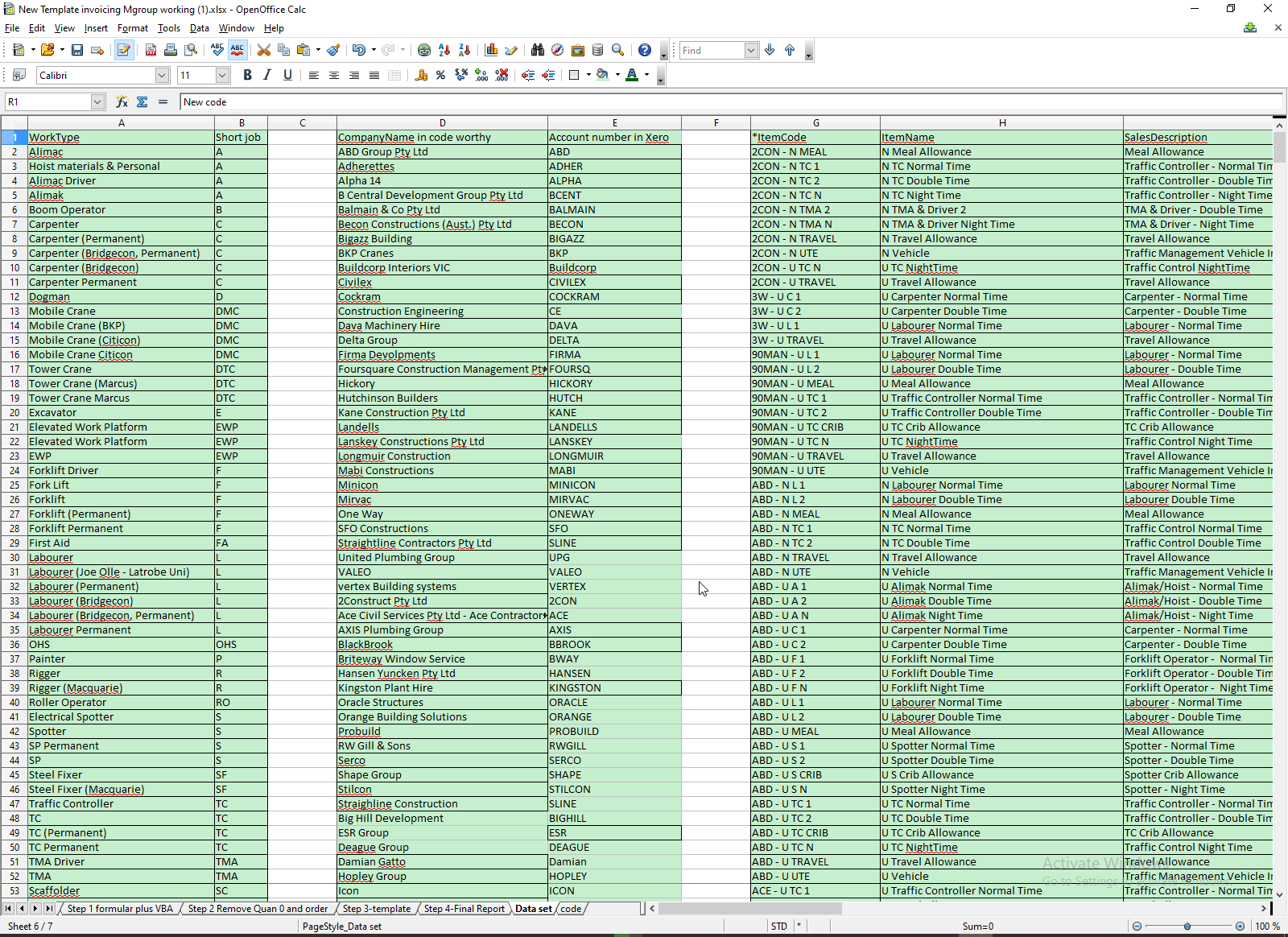The height and width of the screenshot is (937, 1288).
Task: Open the Undo history dropdown arrow
Action: (373, 50)
